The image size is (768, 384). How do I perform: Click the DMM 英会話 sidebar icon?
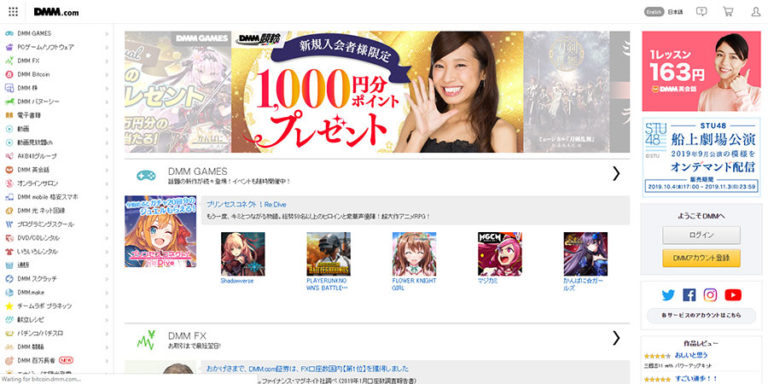click(x=9, y=169)
